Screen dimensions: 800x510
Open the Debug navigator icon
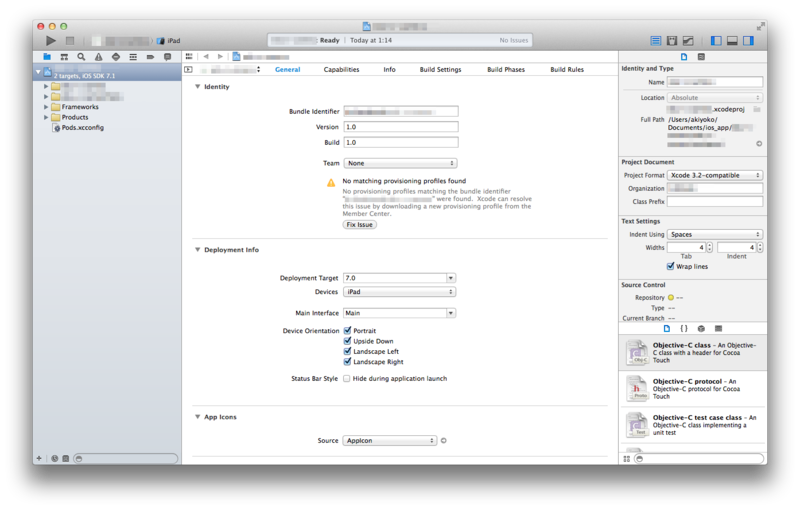click(133, 57)
